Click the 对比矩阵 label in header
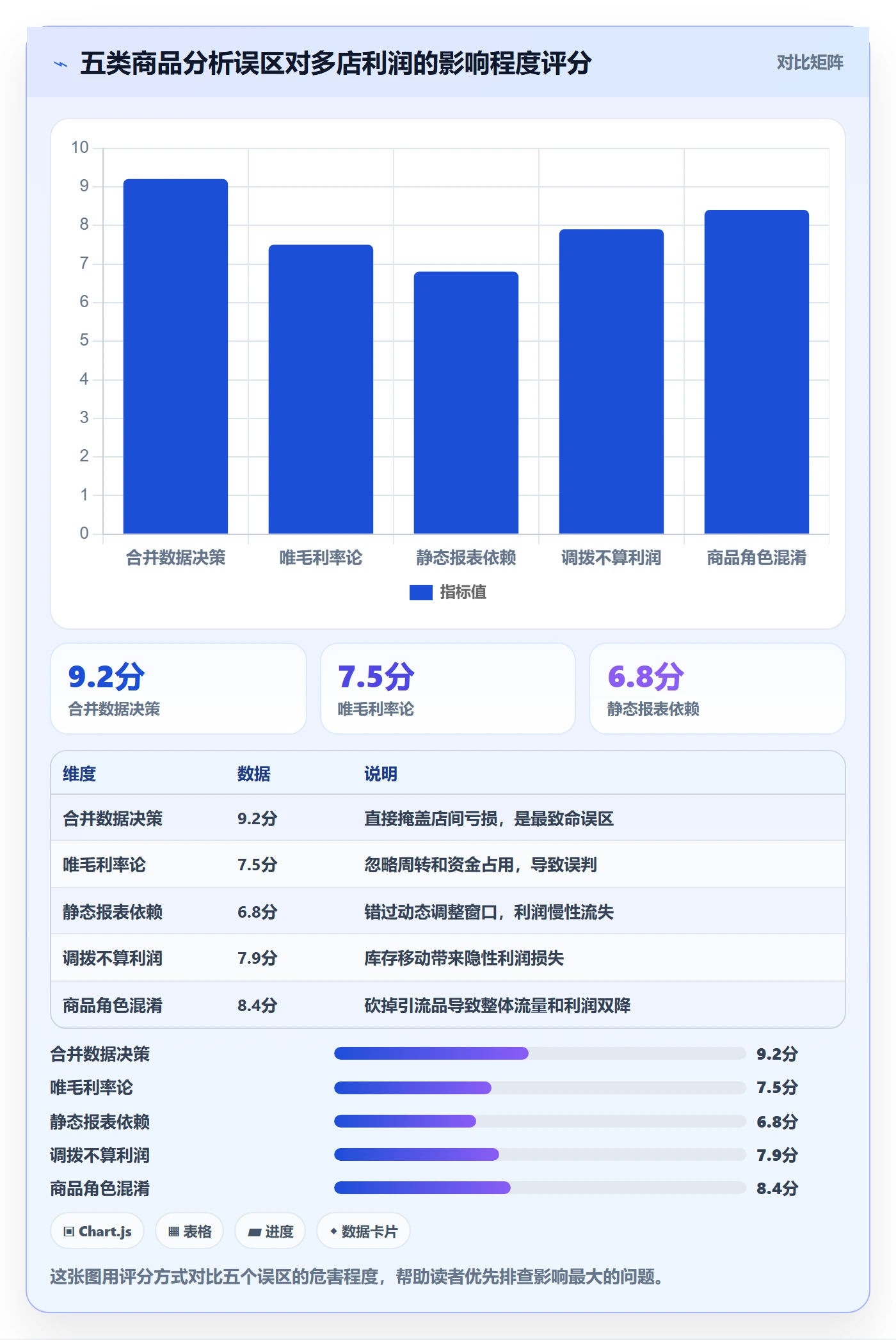The width and height of the screenshot is (896, 1340). pos(810,63)
